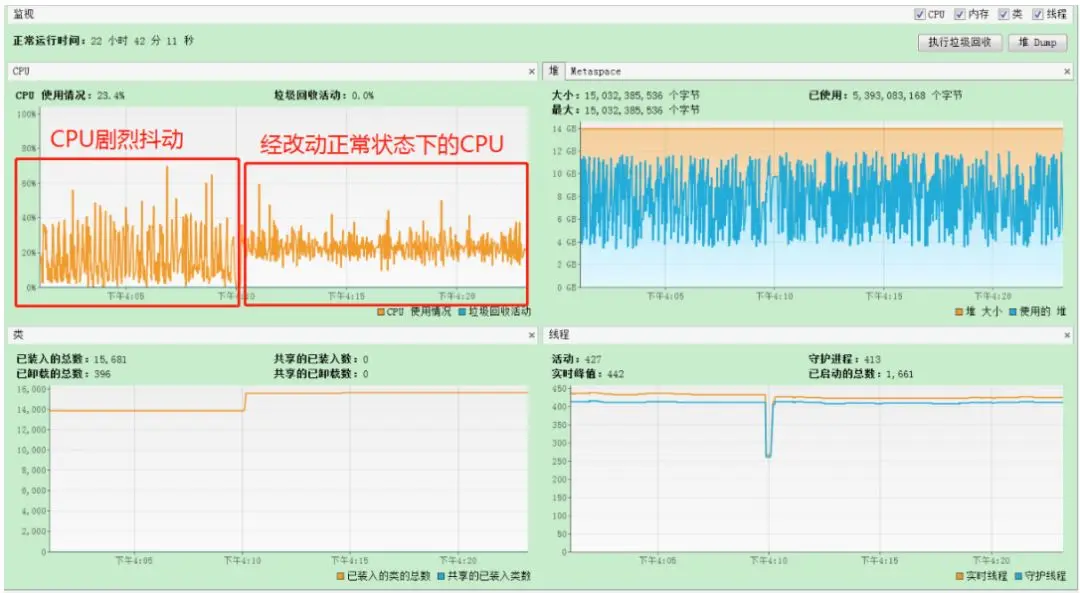
Task: Toggle the 类 (classes) checkbox
Action: coord(1004,14)
